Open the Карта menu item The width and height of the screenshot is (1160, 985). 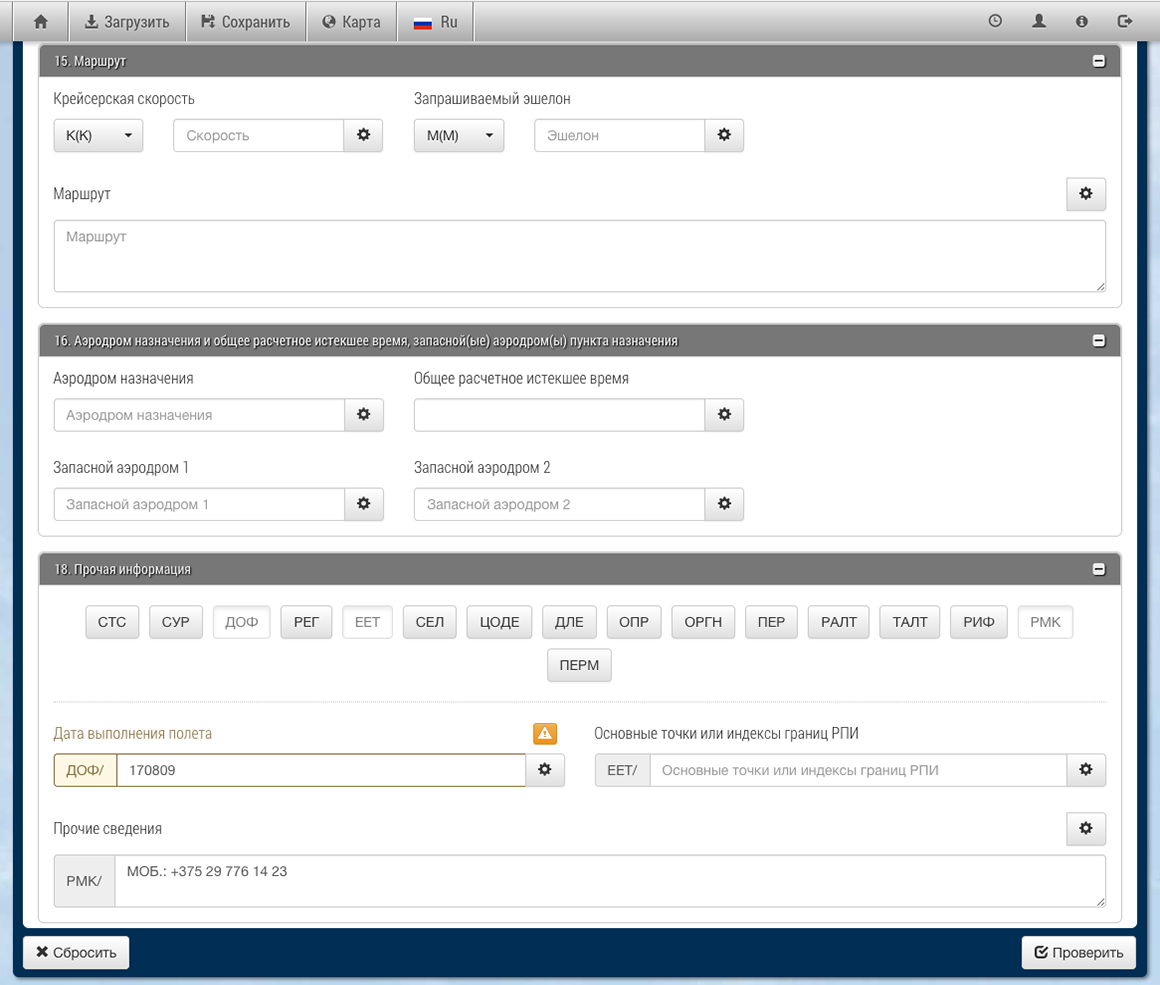click(351, 21)
